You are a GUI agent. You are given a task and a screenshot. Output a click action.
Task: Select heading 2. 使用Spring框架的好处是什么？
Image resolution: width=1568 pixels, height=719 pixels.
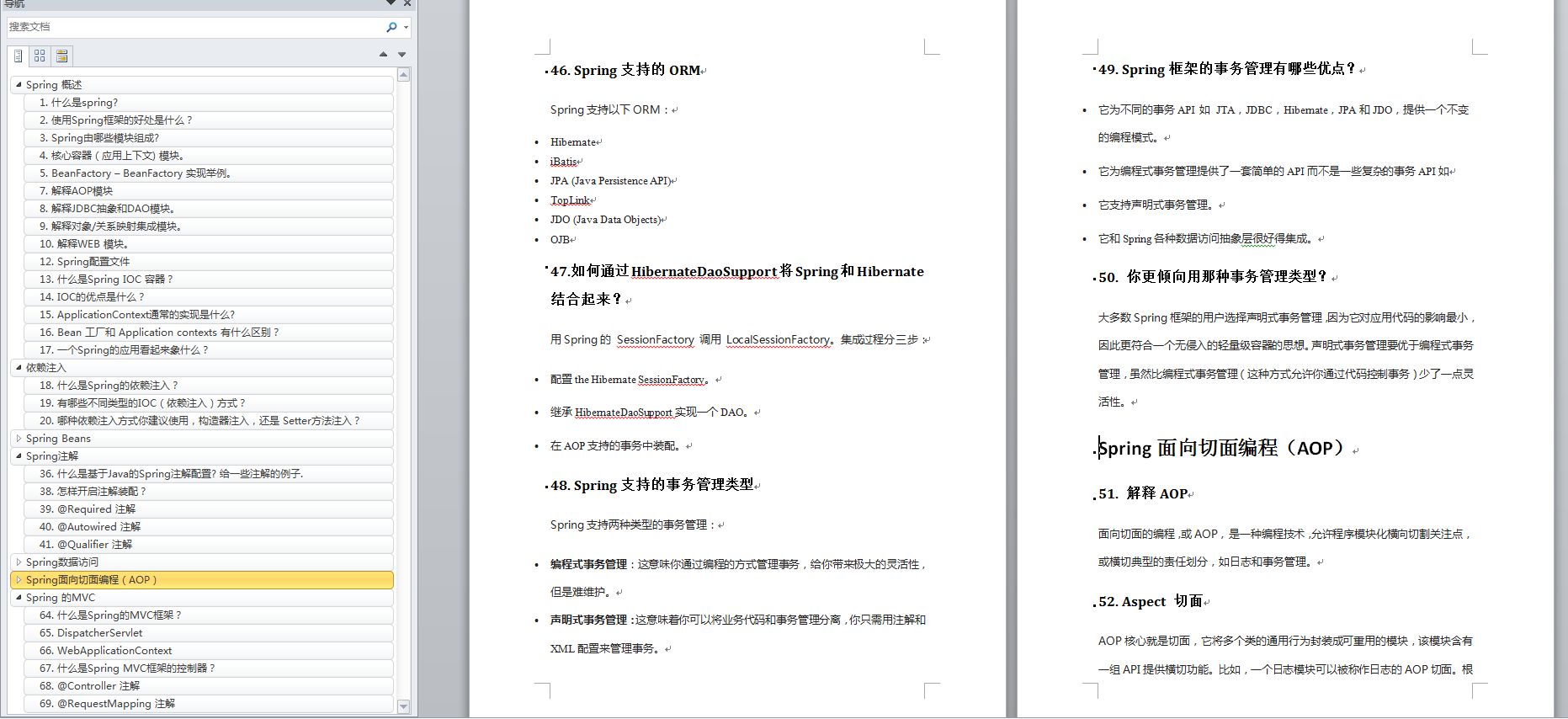tap(208, 120)
